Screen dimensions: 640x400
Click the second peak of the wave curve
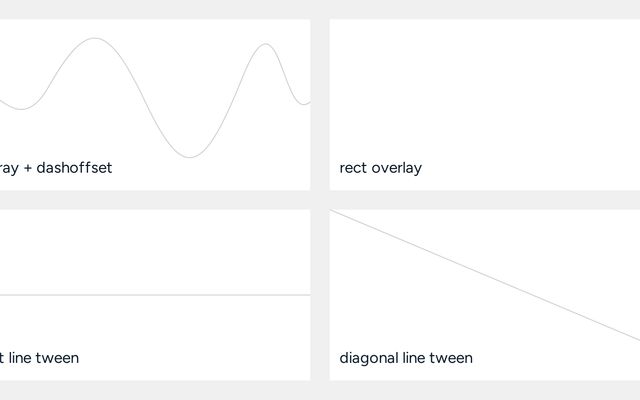pos(266,44)
